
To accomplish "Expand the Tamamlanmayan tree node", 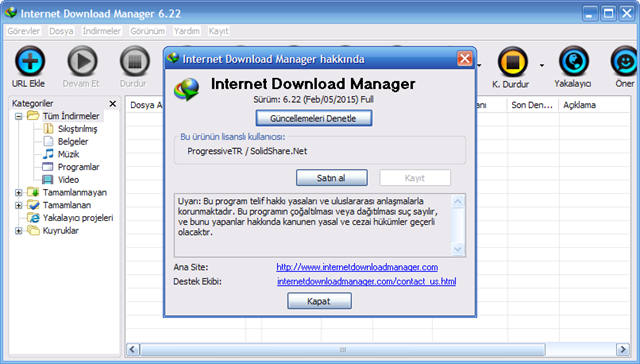I will (18, 193).
